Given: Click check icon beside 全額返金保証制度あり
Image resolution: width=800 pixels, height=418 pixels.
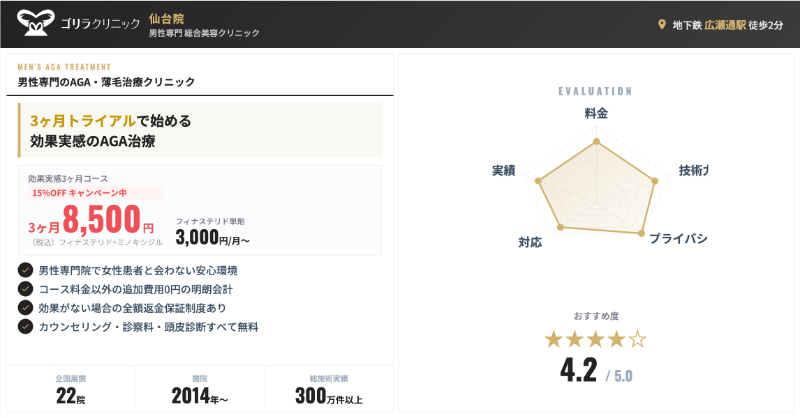Looking at the screenshot, I should 26,307.
